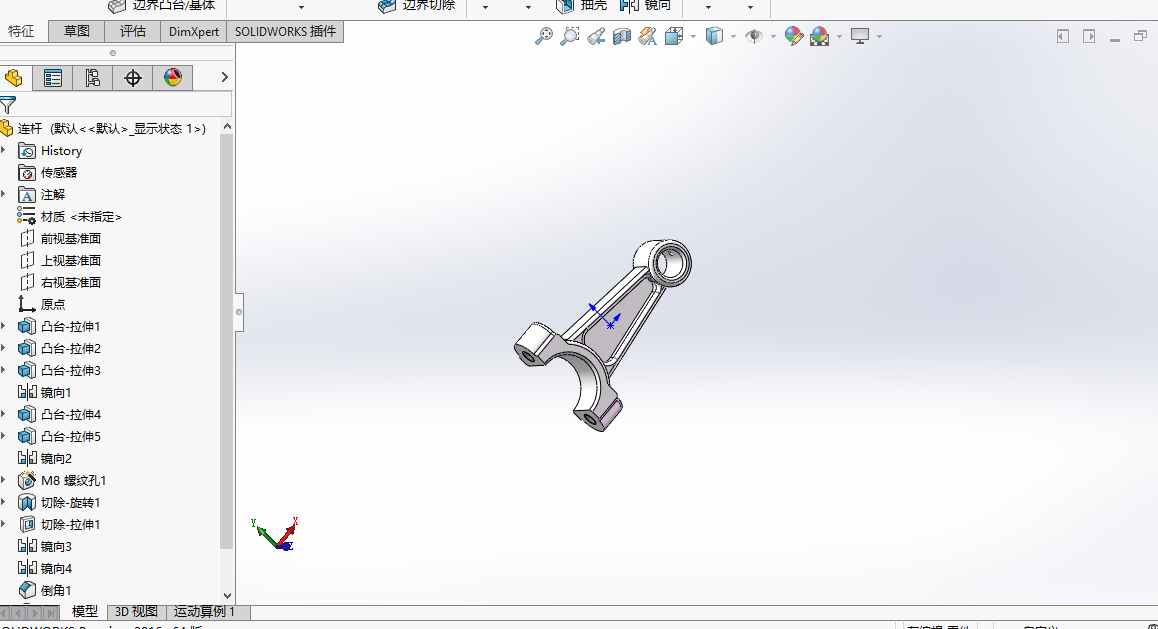Click the View Settings monitor icon
This screenshot has height=629, width=1158.
tap(860, 36)
